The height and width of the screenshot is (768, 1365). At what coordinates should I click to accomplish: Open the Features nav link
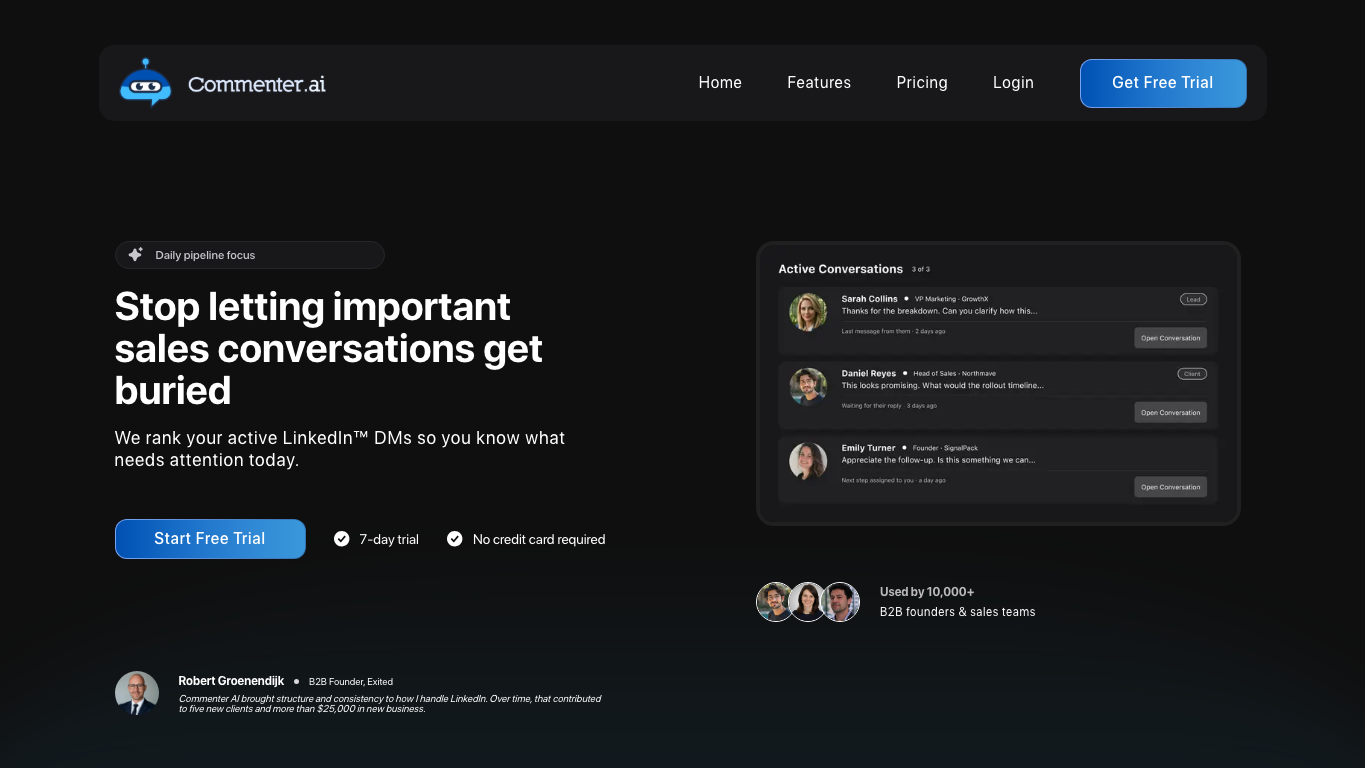[x=819, y=83]
